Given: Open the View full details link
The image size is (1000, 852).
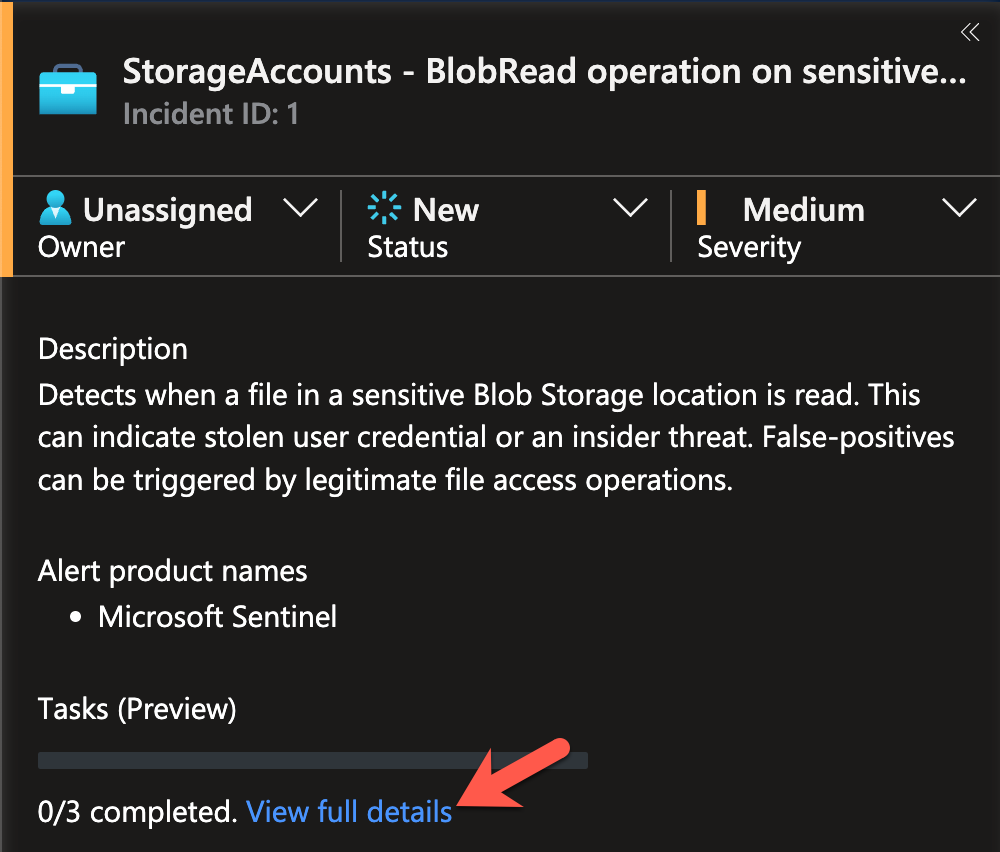Looking at the screenshot, I should coord(349,811).
